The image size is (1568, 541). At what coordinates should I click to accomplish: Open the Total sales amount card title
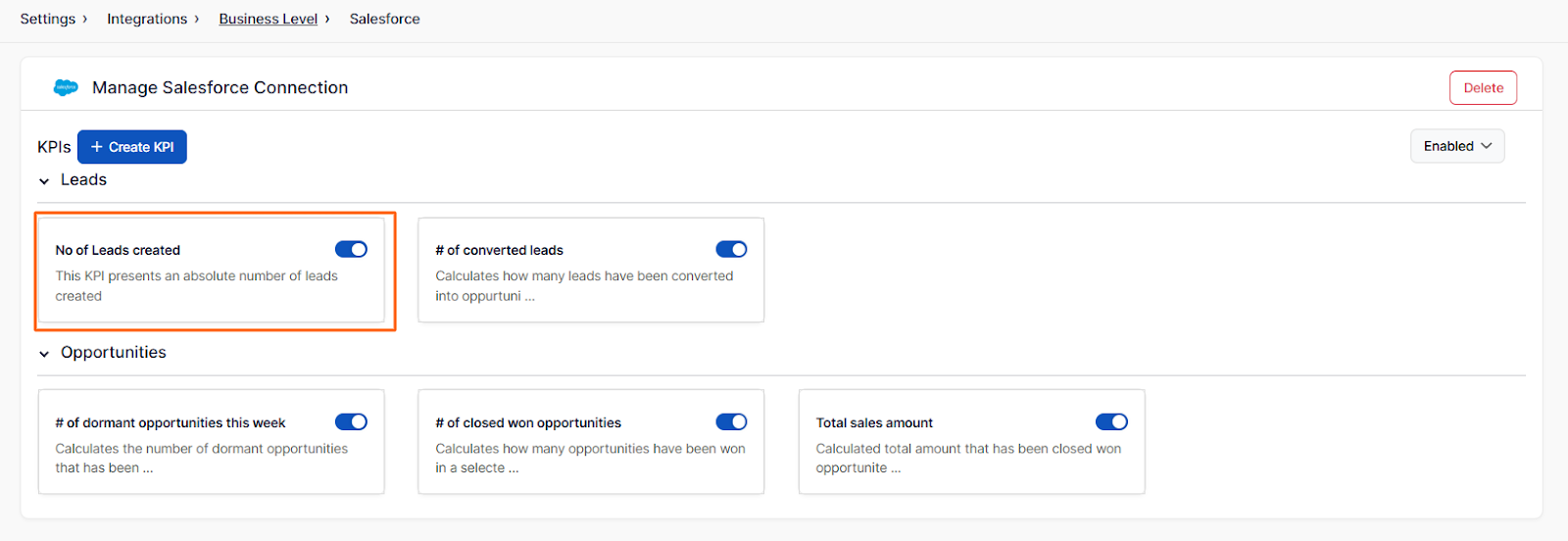pyautogui.click(x=874, y=422)
